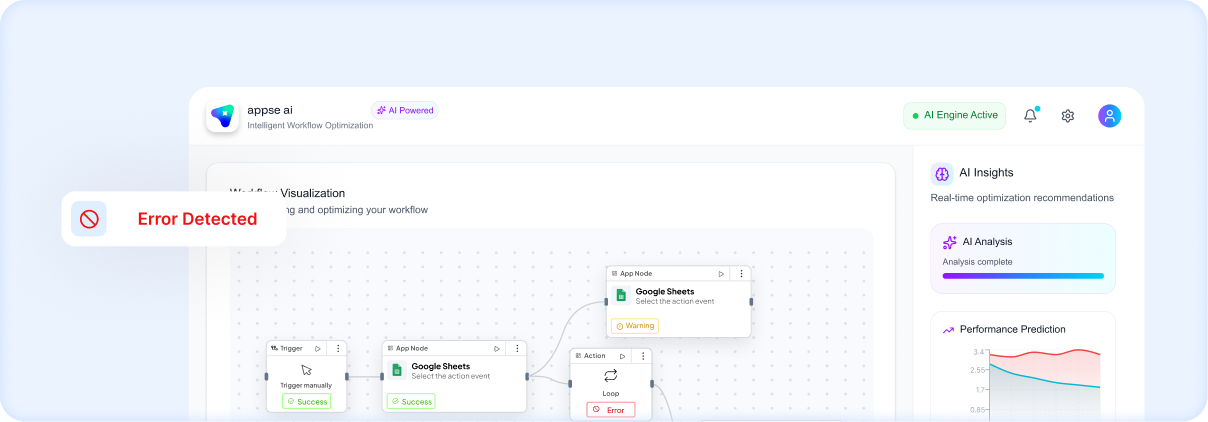Click the AI Analysis progress bar

coord(1023,275)
